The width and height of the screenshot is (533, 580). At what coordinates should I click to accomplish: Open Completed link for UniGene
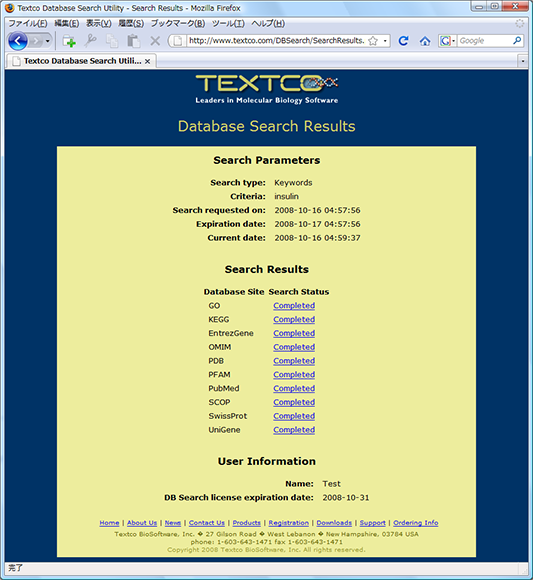294,430
